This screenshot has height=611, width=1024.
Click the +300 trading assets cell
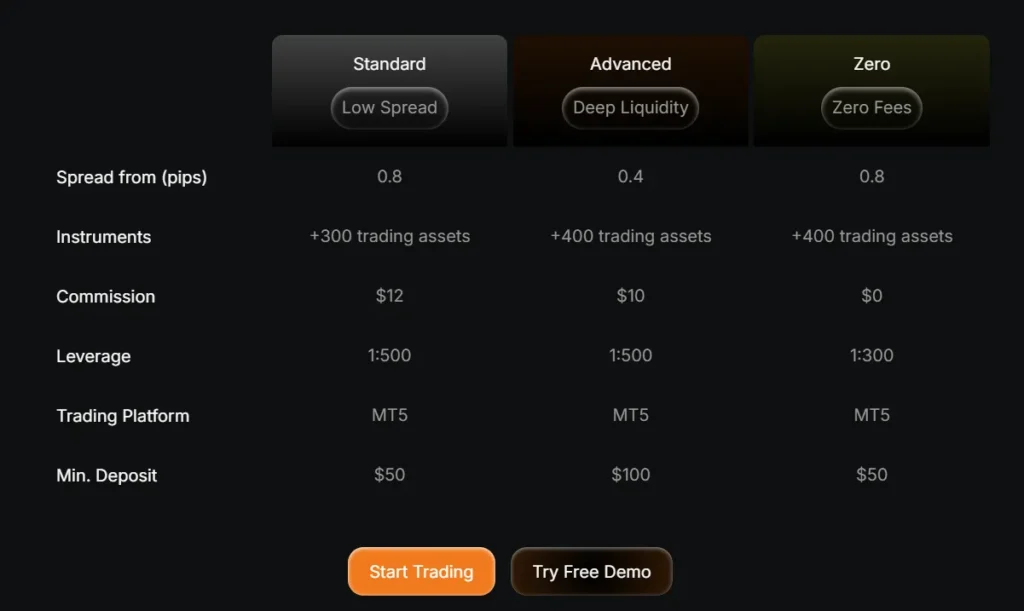coord(389,237)
